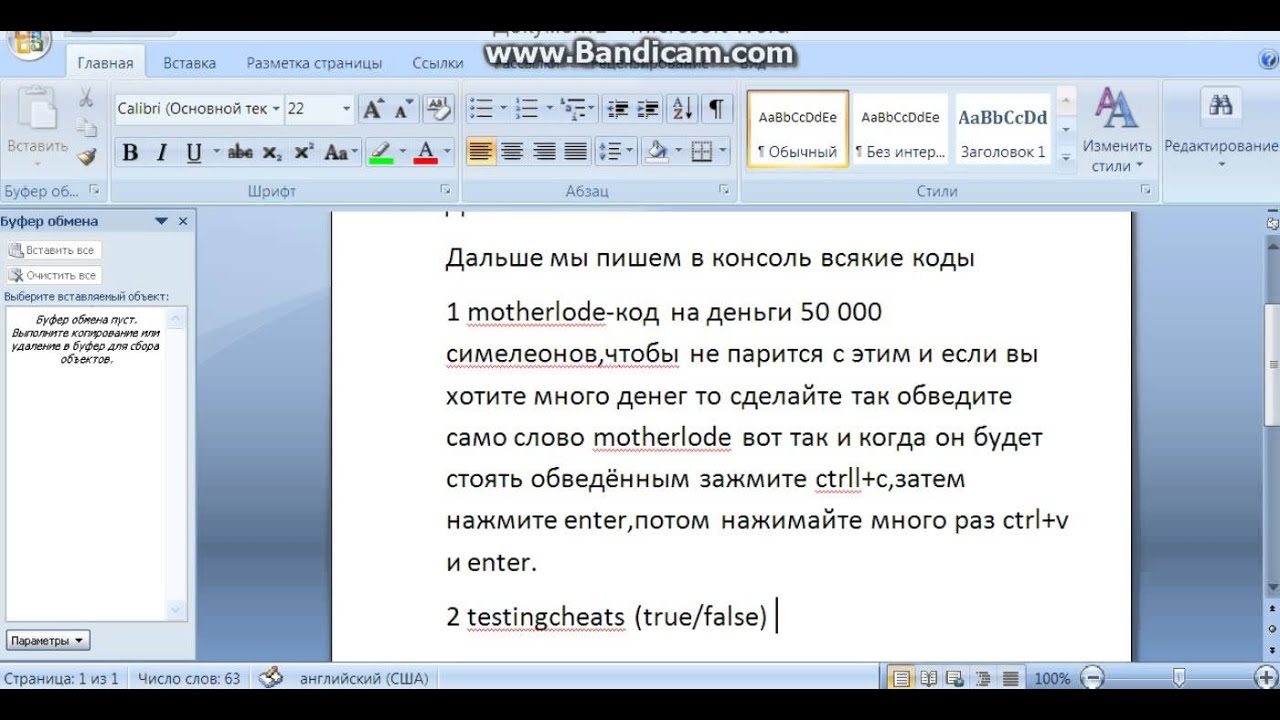Open the font color dropdown arrow
The height and width of the screenshot is (720, 1280).
(447, 153)
